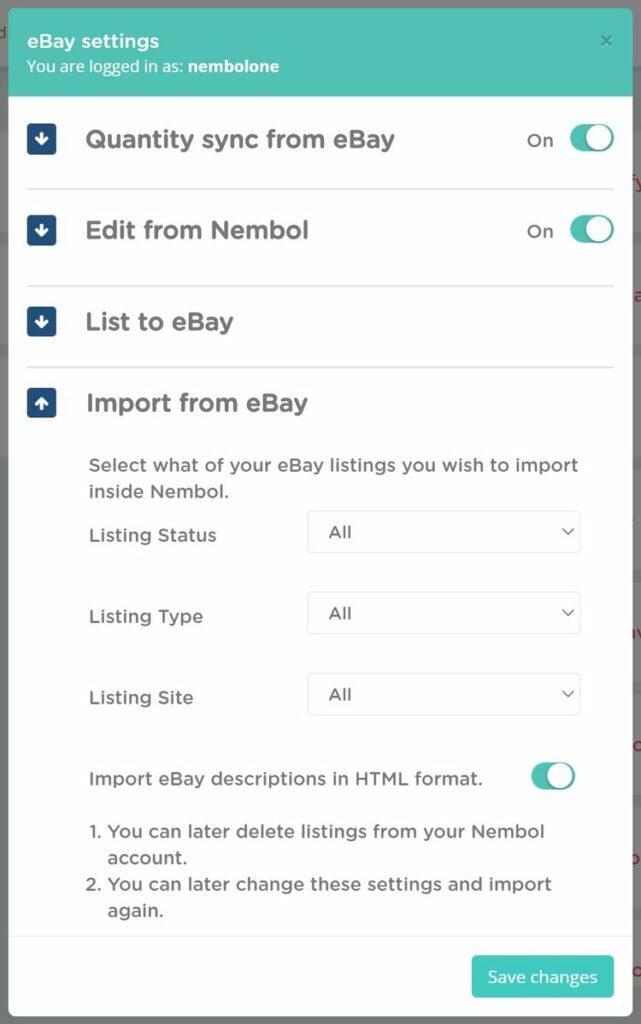Image resolution: width=641 pixels, height=1024 pixels.
Task: Open the Listing Site dropdown
Action: click(443, 693)
